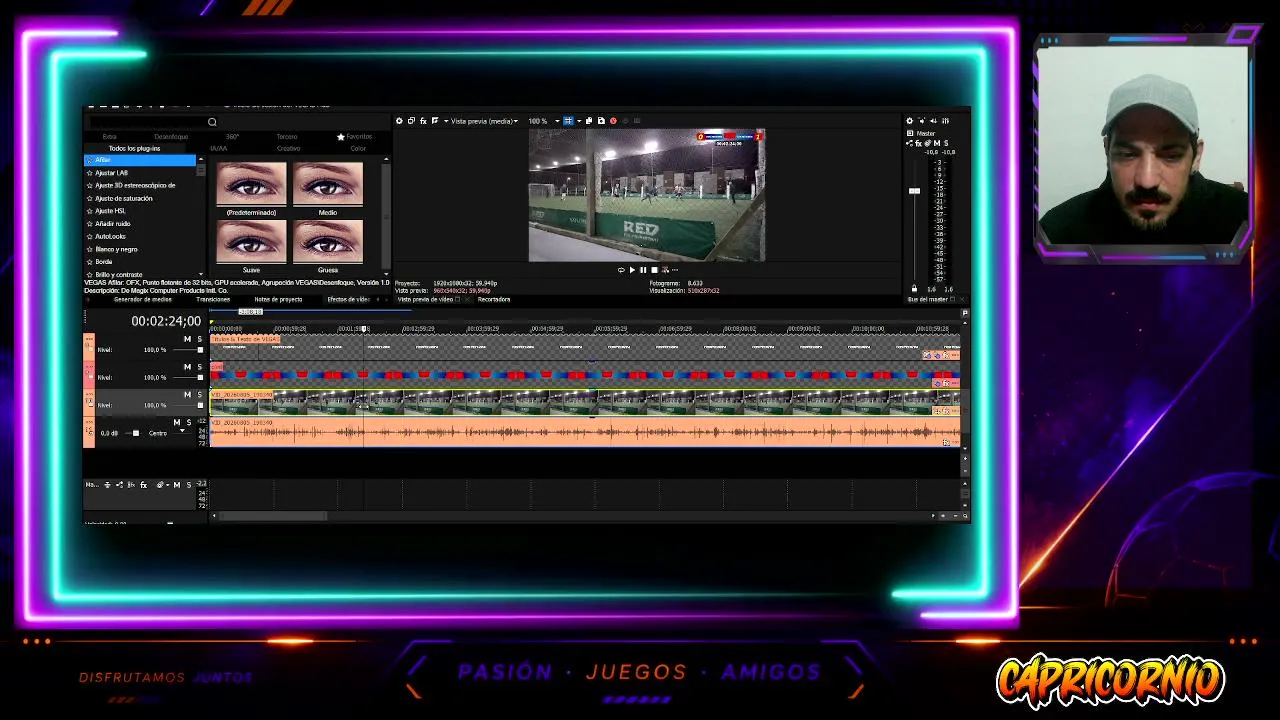Switch to the Recortadora tab

point(494,299)
